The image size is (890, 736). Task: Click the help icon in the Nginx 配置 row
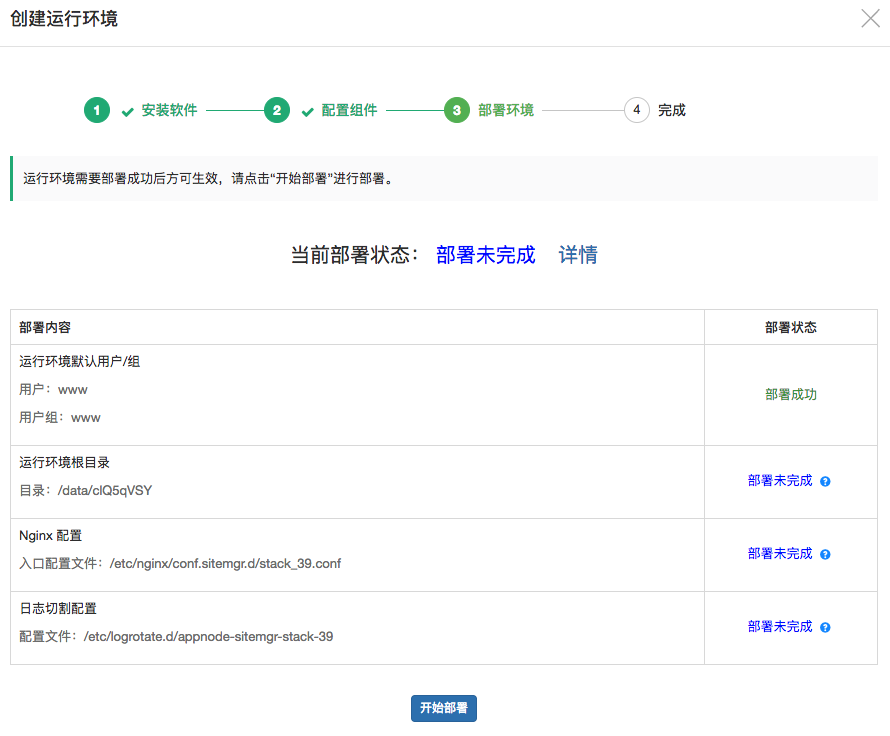pos(824,553)
